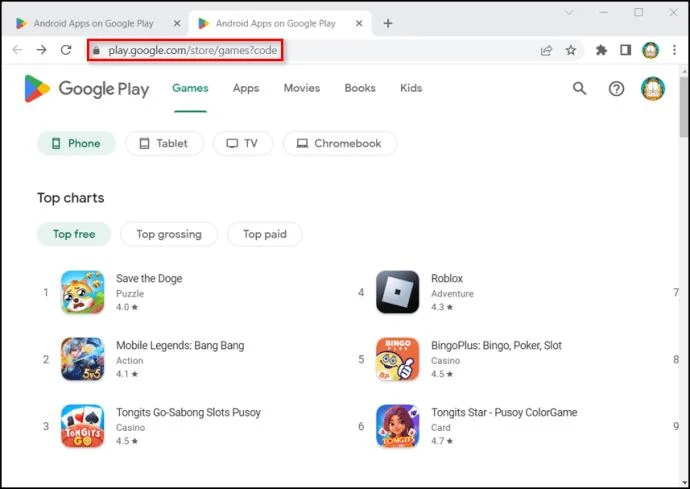Click the 4.7 rating of Tongits Star

[442, 441]
